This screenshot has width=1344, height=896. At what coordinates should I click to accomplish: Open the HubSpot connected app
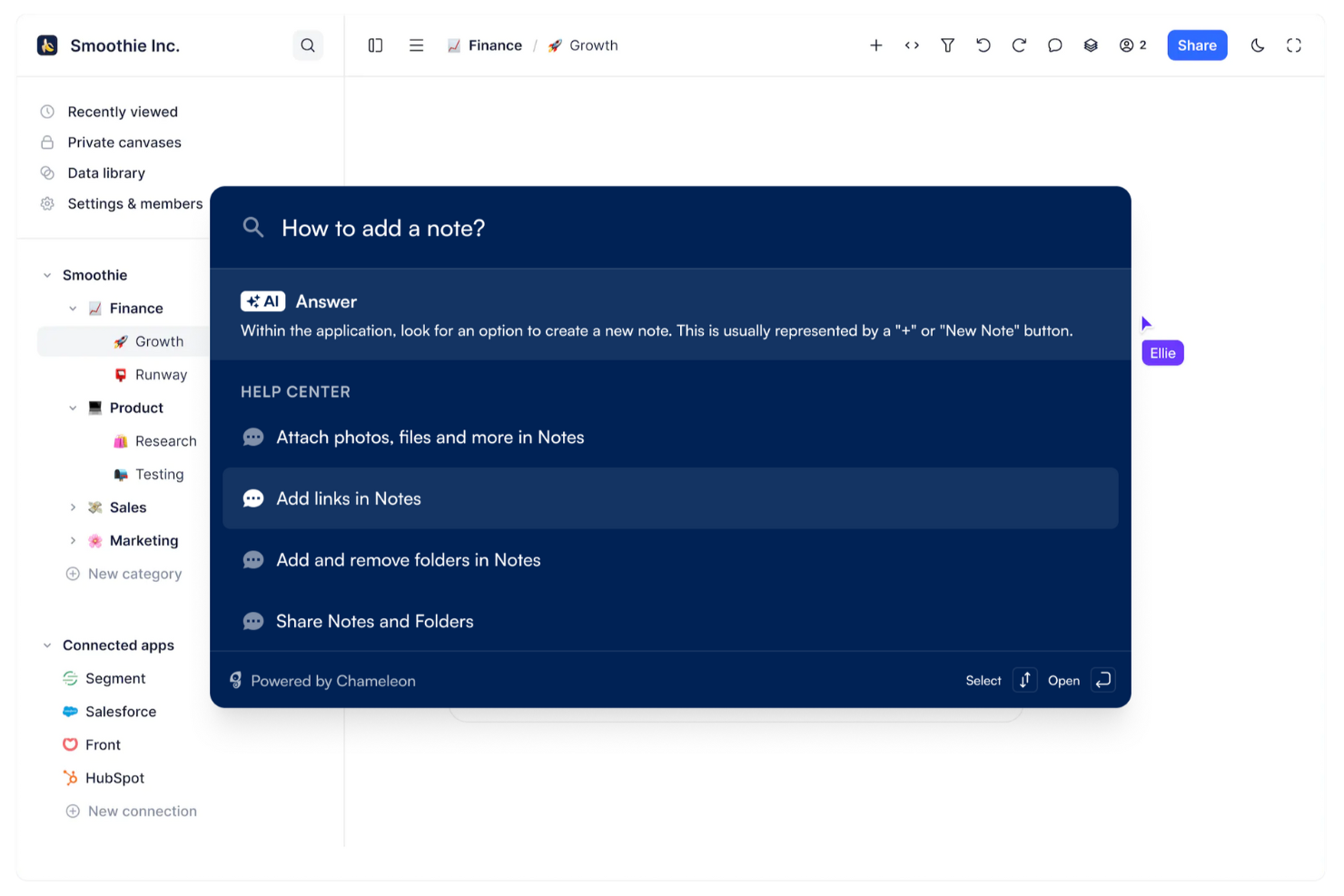click(x=114, y=778)
